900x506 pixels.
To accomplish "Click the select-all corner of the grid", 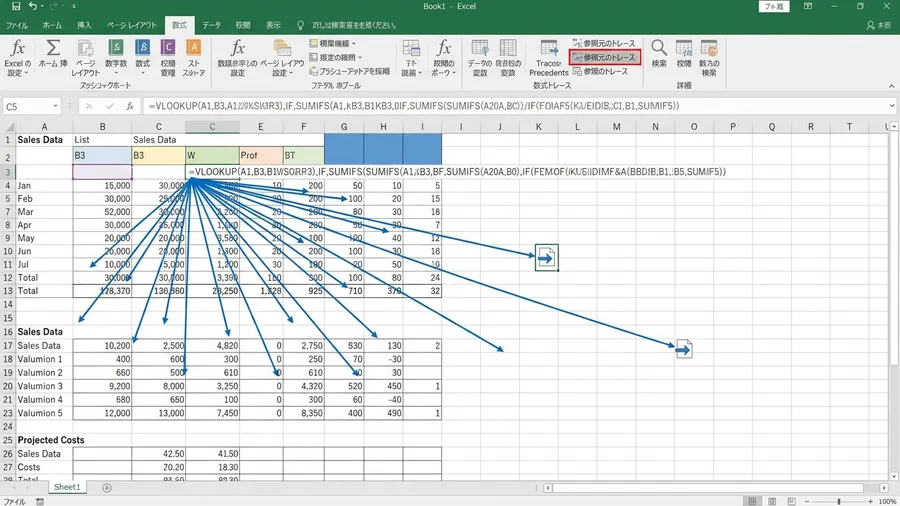I will pos(8,127).
